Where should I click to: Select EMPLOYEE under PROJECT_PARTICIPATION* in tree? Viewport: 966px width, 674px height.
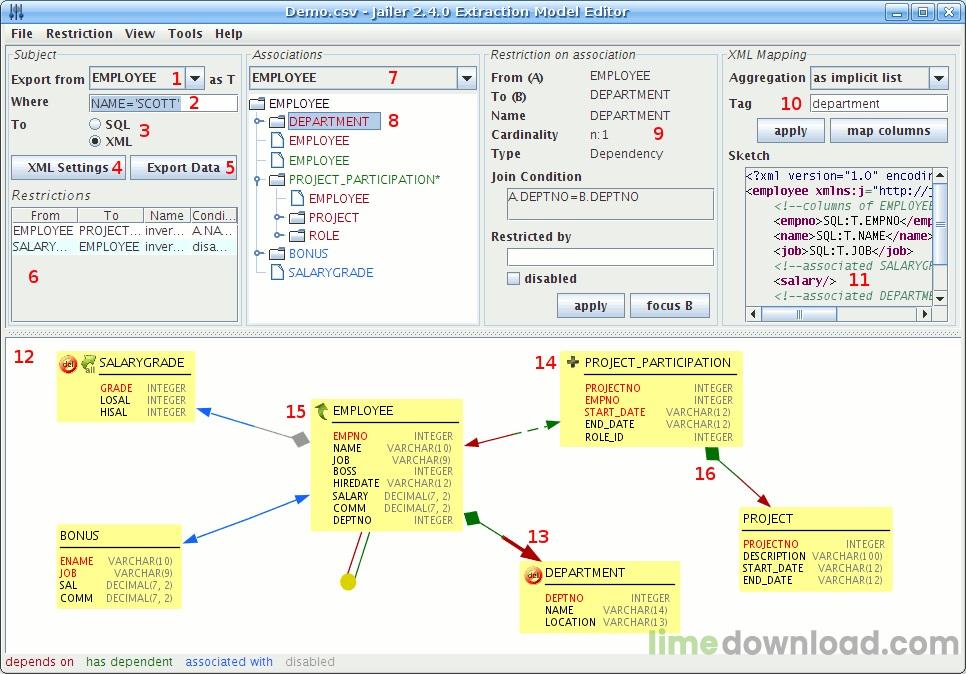(x=339, y=198)
